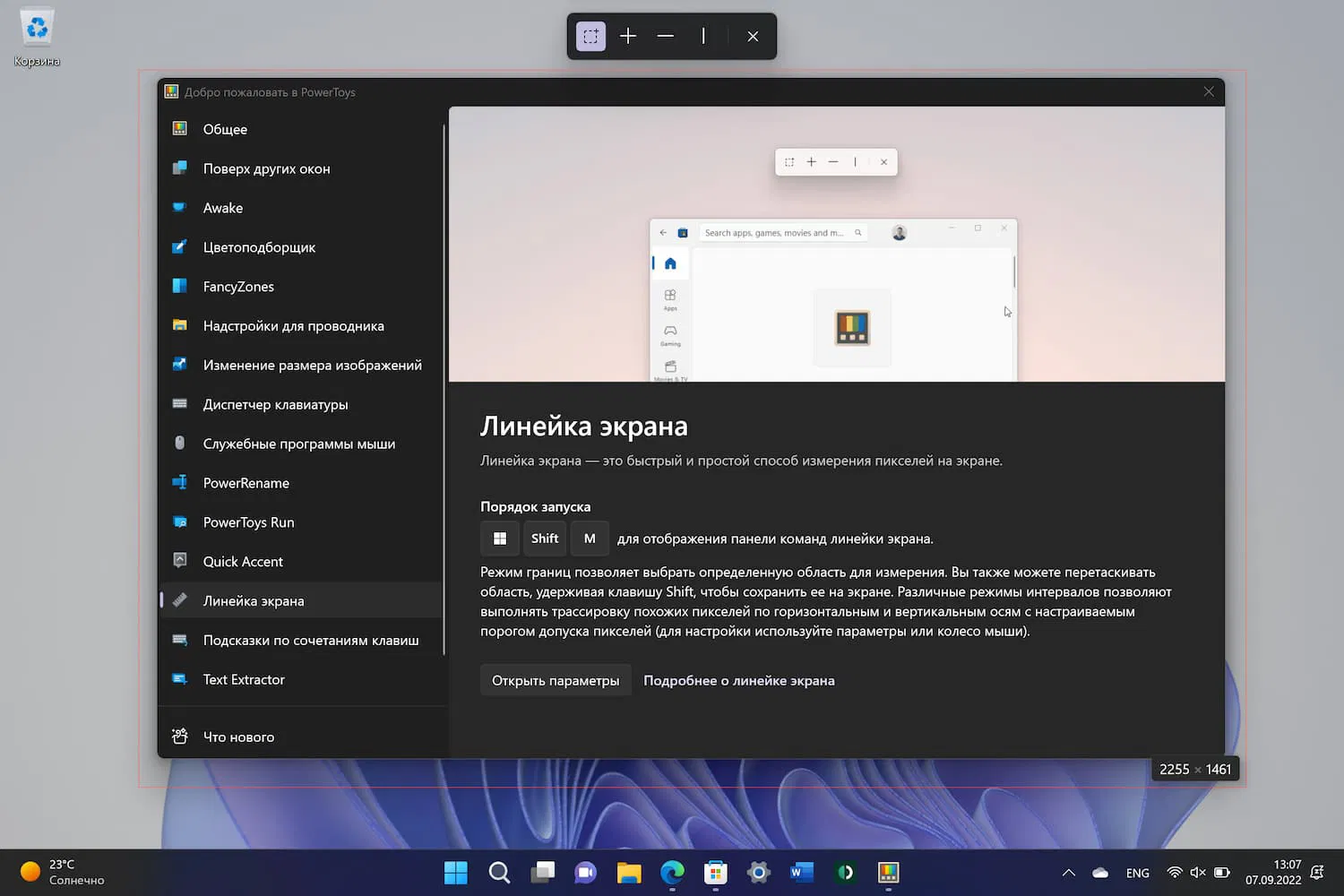The width and height of the screenshot is (1344, 896).
Task: Open File Explorer from the taskbar
Action: pos(629,873)
